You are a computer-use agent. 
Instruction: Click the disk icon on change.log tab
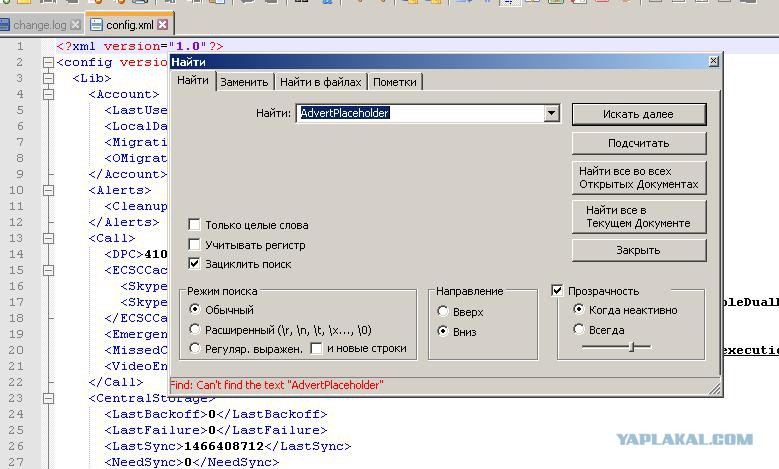(x=4, y=24)
